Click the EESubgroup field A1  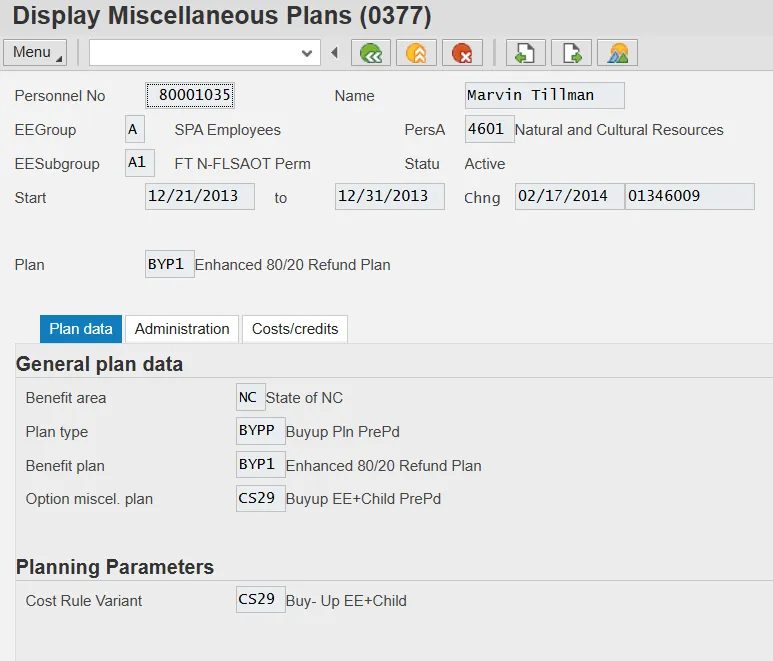click(x=140, y=163)
